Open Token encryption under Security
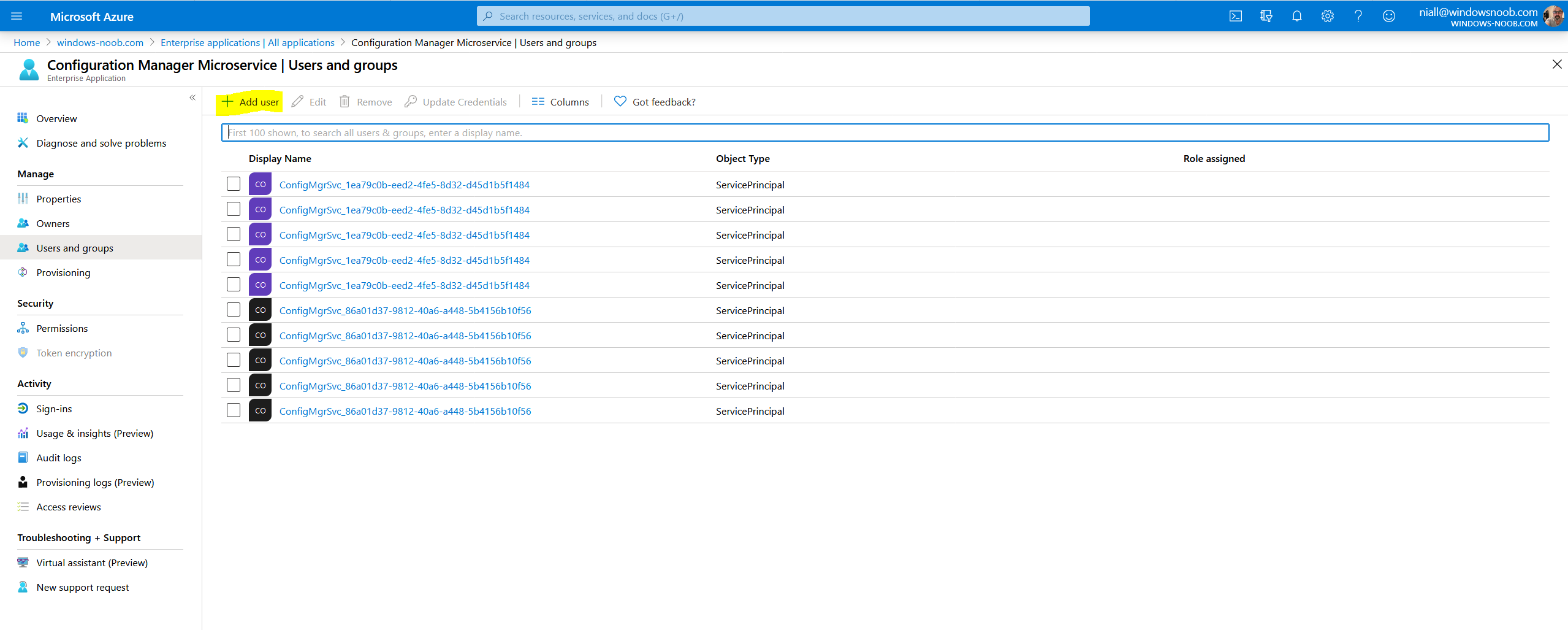 74,353
